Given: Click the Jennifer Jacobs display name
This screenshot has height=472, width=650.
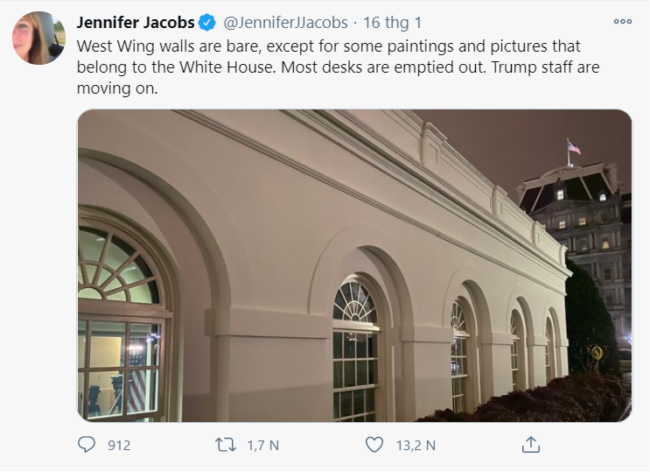Looking at the screenshot, I should (136, 22).
